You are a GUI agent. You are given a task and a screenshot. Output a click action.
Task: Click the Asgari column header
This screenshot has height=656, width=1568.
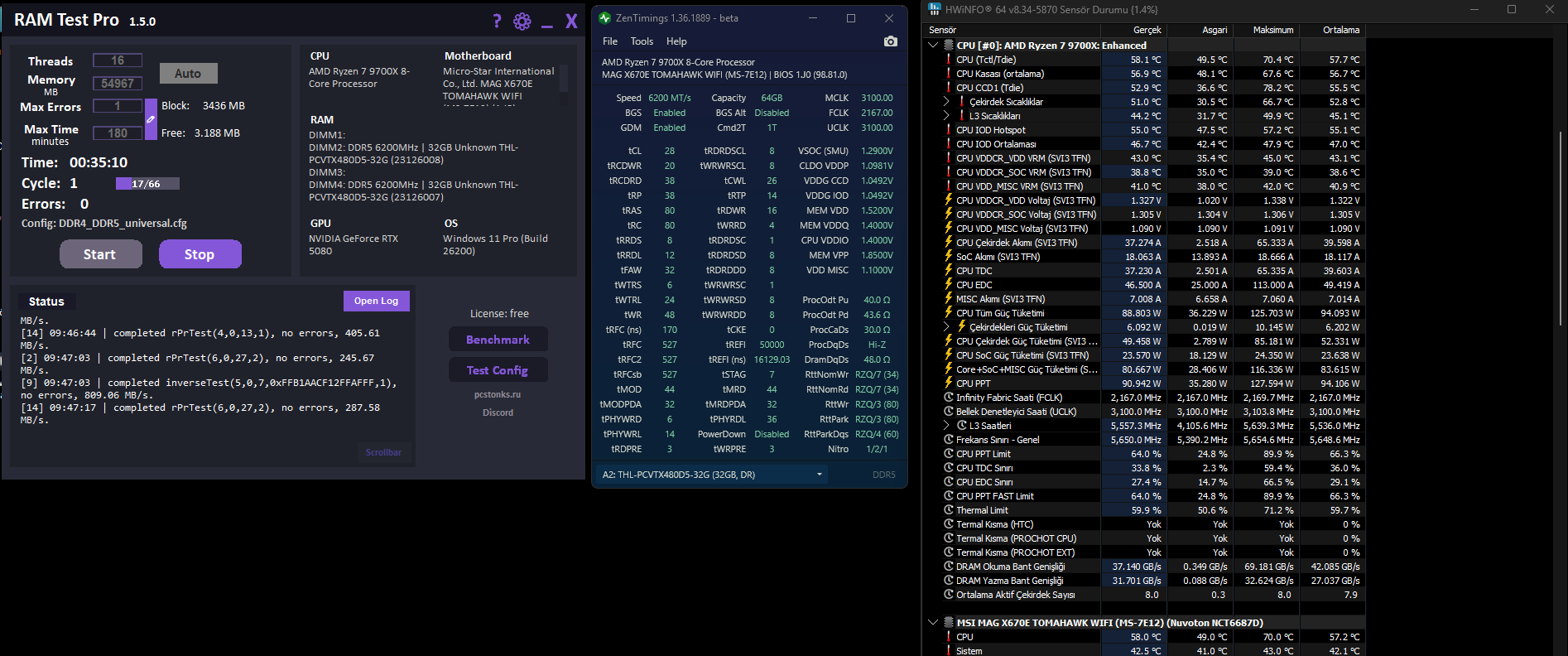[x=1199, y=30]
